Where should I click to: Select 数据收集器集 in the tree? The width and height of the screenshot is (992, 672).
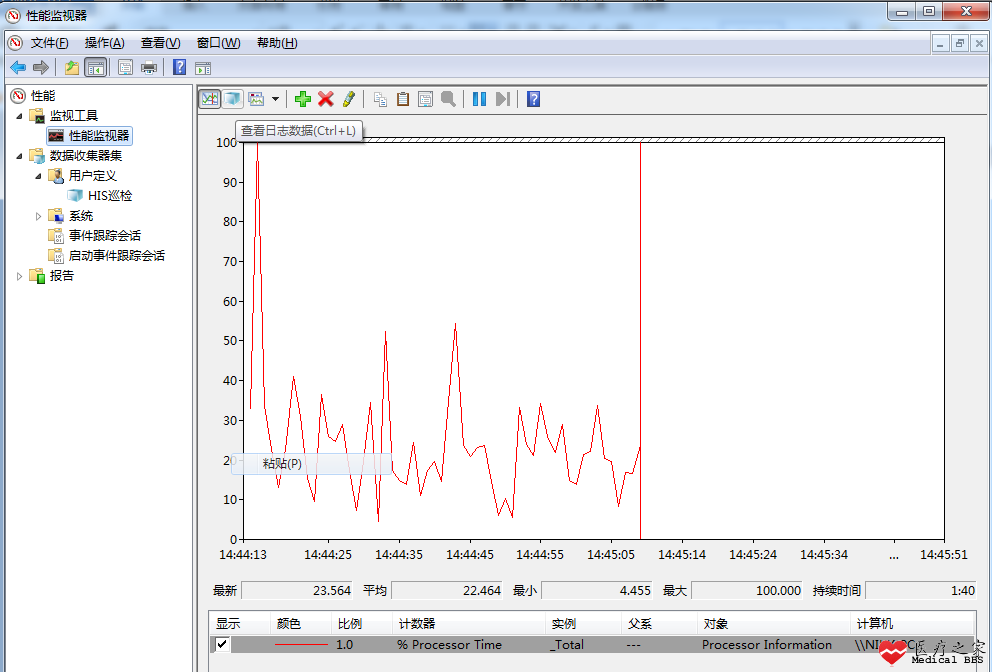86,156
